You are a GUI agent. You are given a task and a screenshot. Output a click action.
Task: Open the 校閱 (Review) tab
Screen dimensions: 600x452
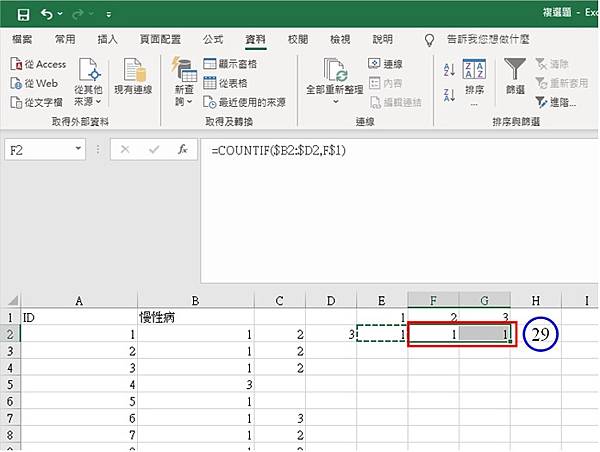298,39
